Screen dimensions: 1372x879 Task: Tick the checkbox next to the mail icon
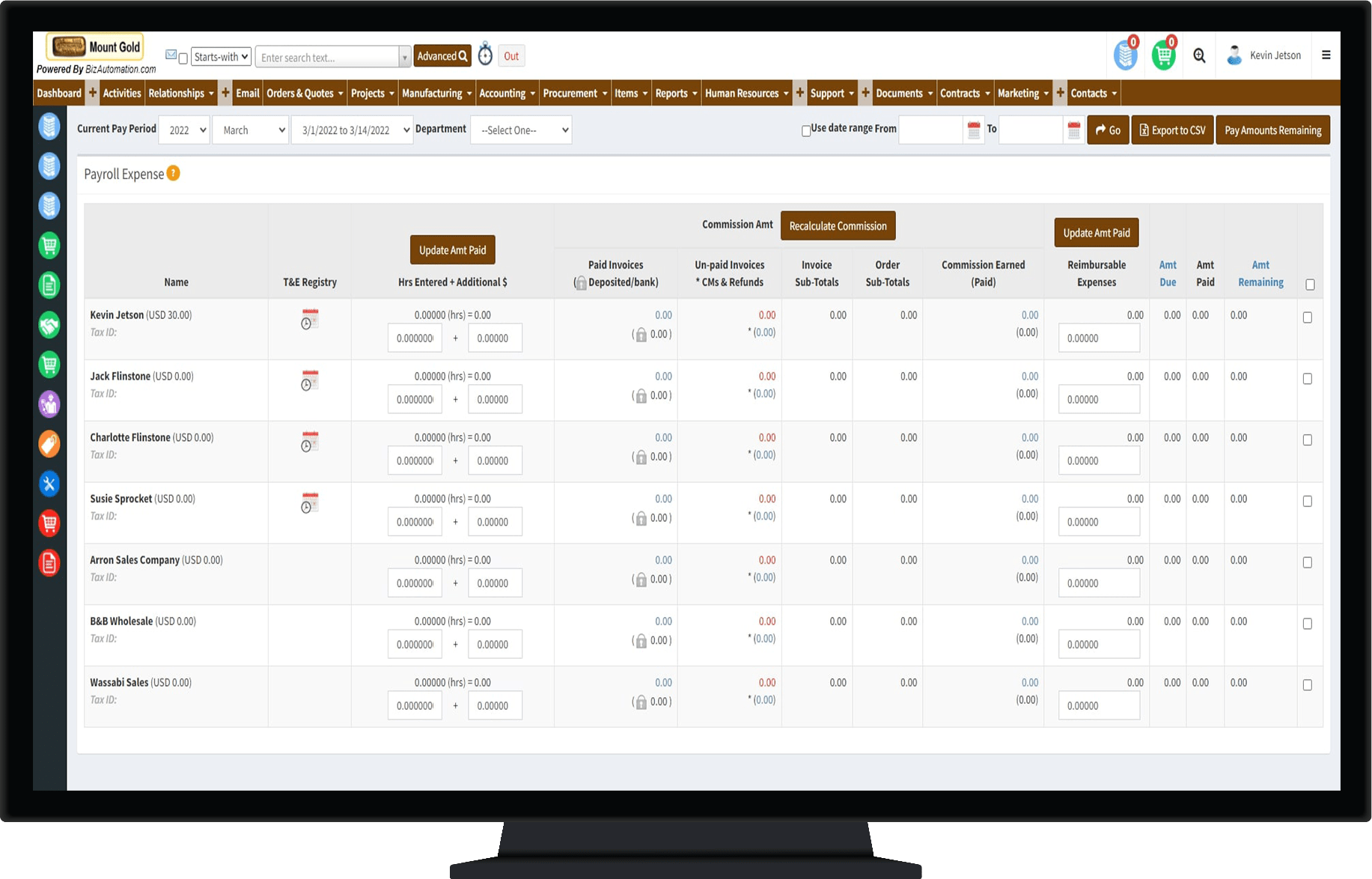(x=183, y=58)
